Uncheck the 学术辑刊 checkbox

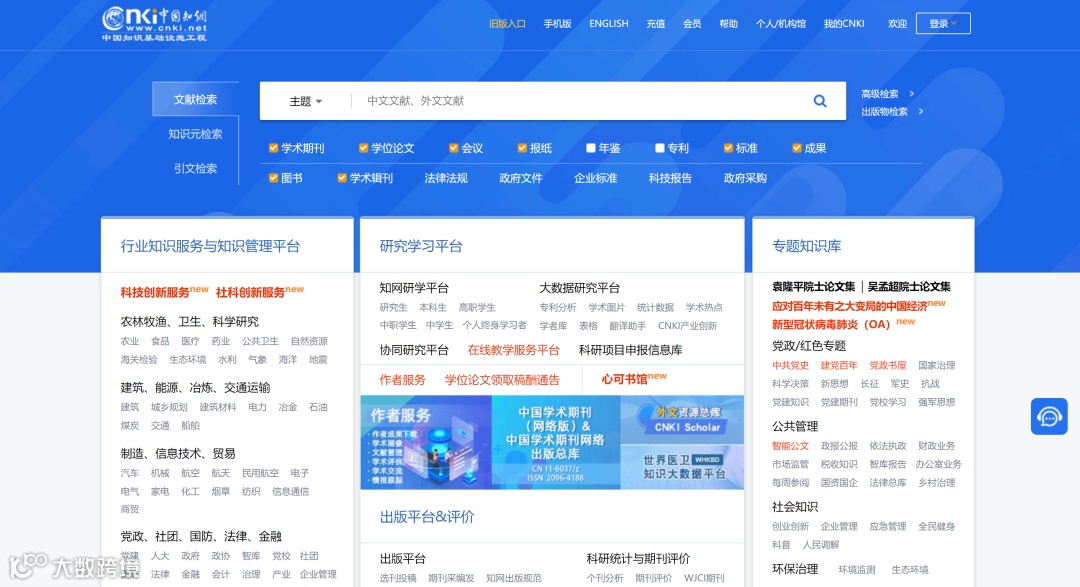[x=342, y=178]
